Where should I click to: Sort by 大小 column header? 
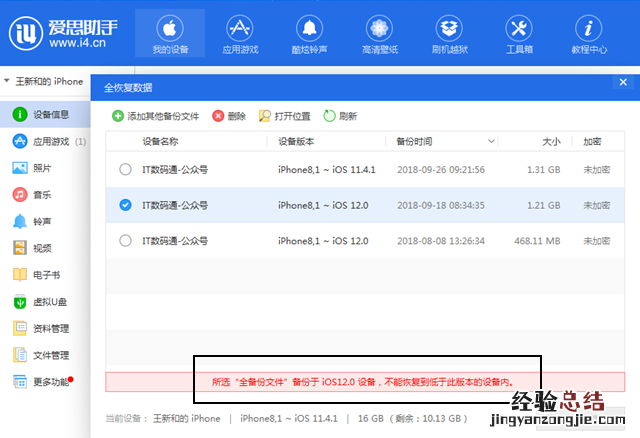(551, 141)
